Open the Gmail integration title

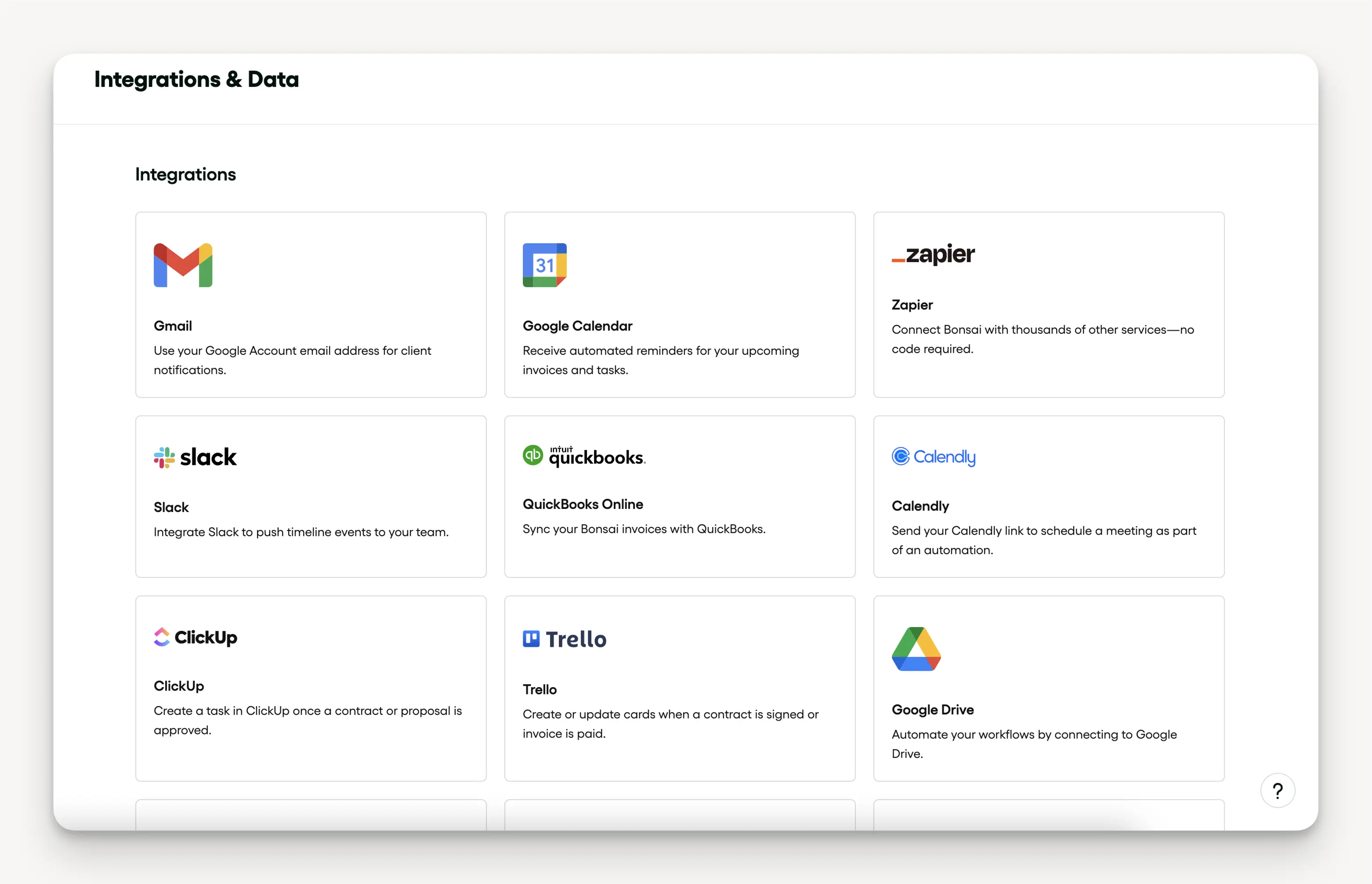(x=173, y=326)
